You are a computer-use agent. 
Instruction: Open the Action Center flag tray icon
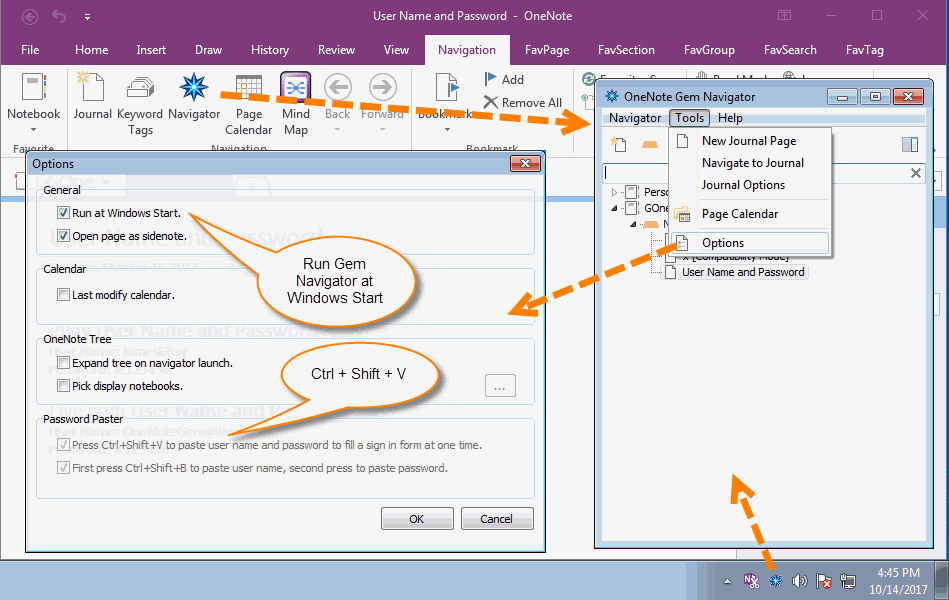coord(823,581)
